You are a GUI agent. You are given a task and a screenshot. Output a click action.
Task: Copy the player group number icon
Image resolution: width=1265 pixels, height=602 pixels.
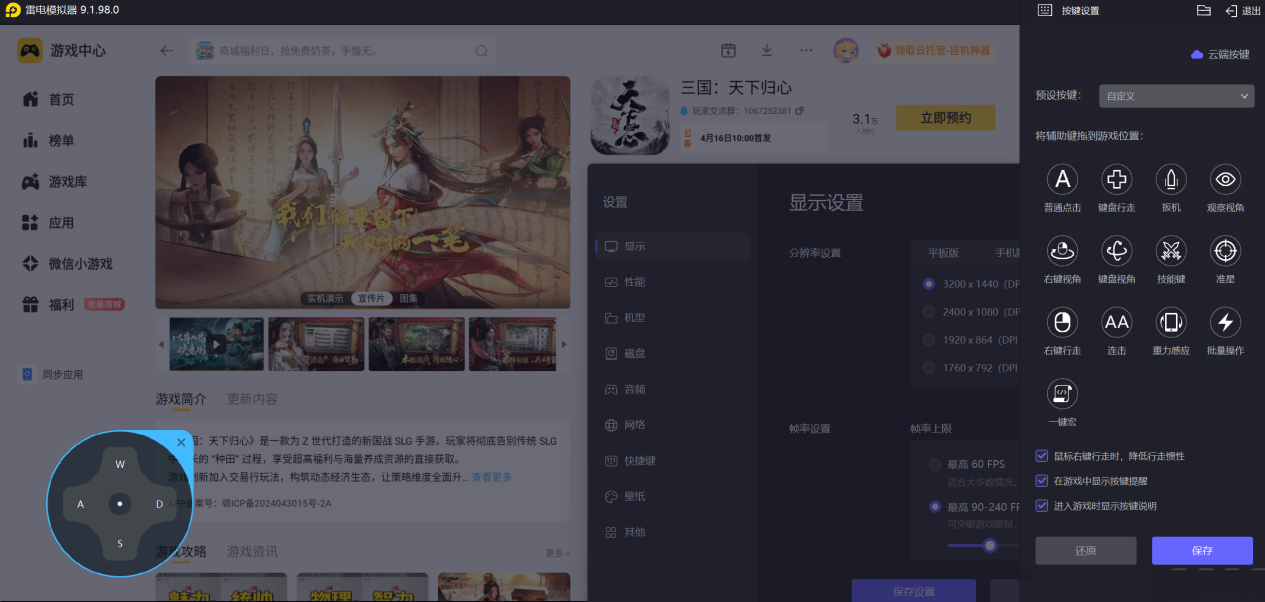[x=799, y=110]
